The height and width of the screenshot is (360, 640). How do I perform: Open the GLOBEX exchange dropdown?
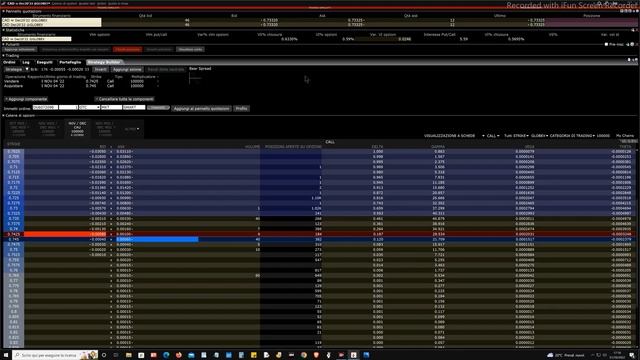click(540, 136)
